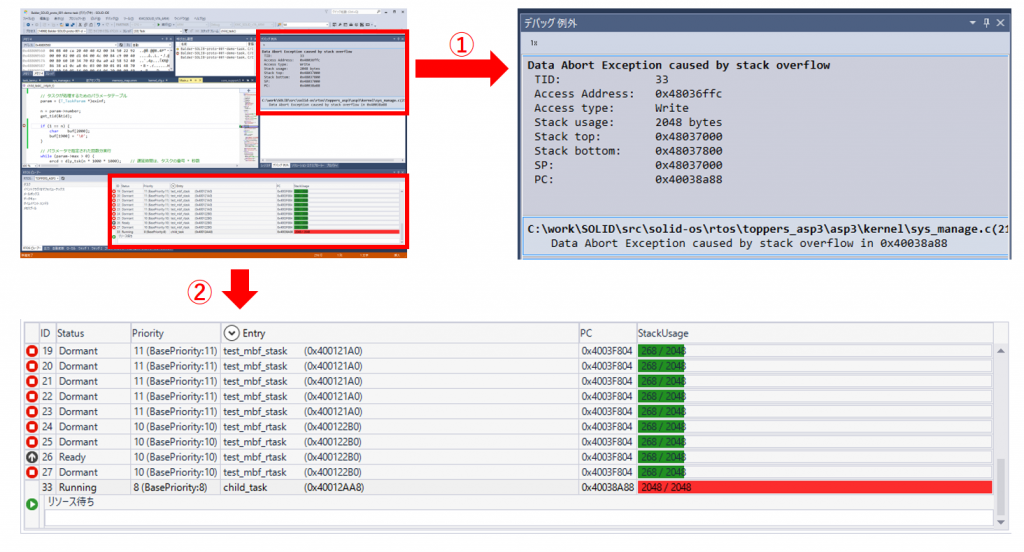
Task: Expand the Entry column chevron
Action: pos(231,332)
